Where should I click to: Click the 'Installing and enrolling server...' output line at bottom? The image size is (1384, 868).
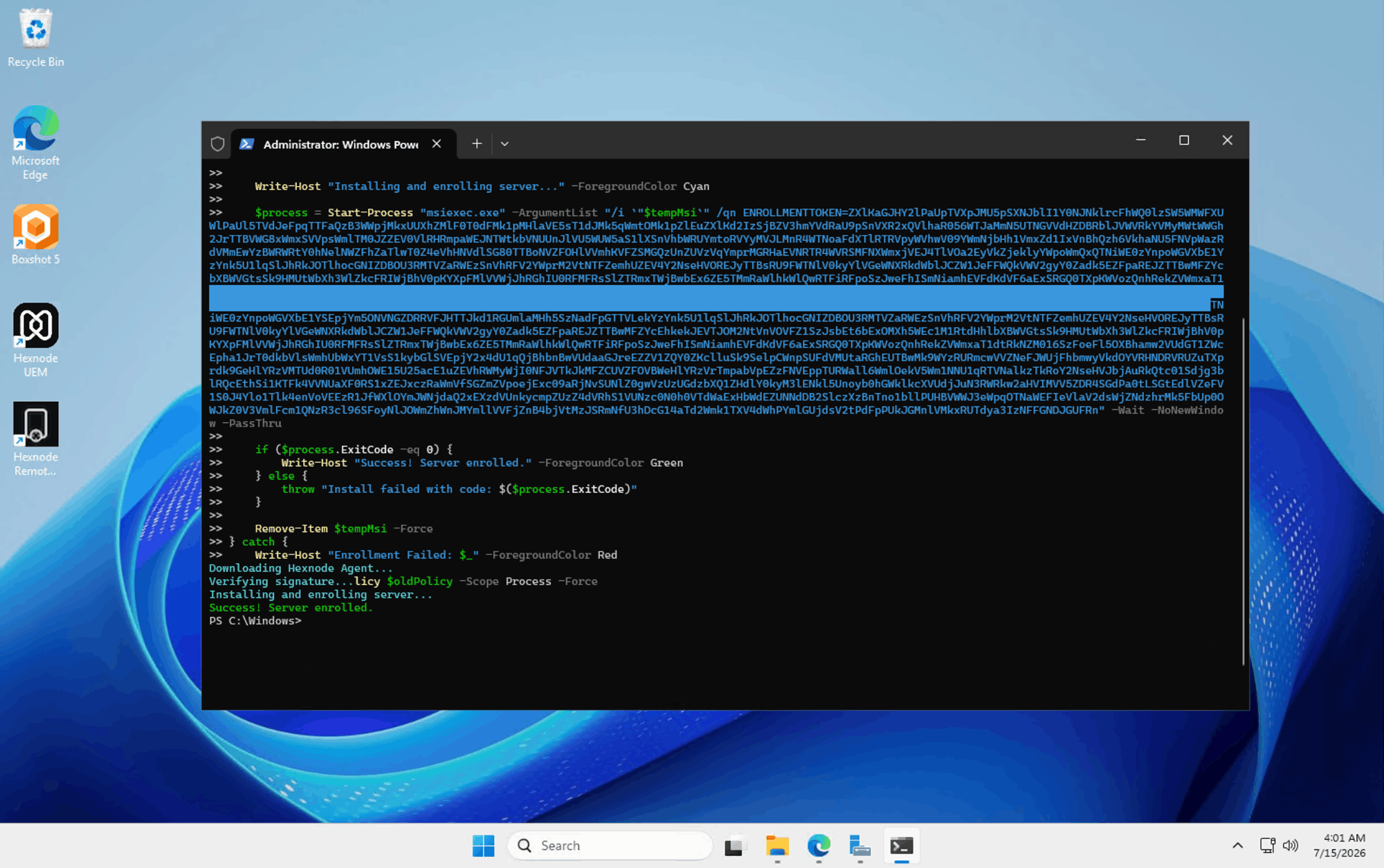click(320, 595)
